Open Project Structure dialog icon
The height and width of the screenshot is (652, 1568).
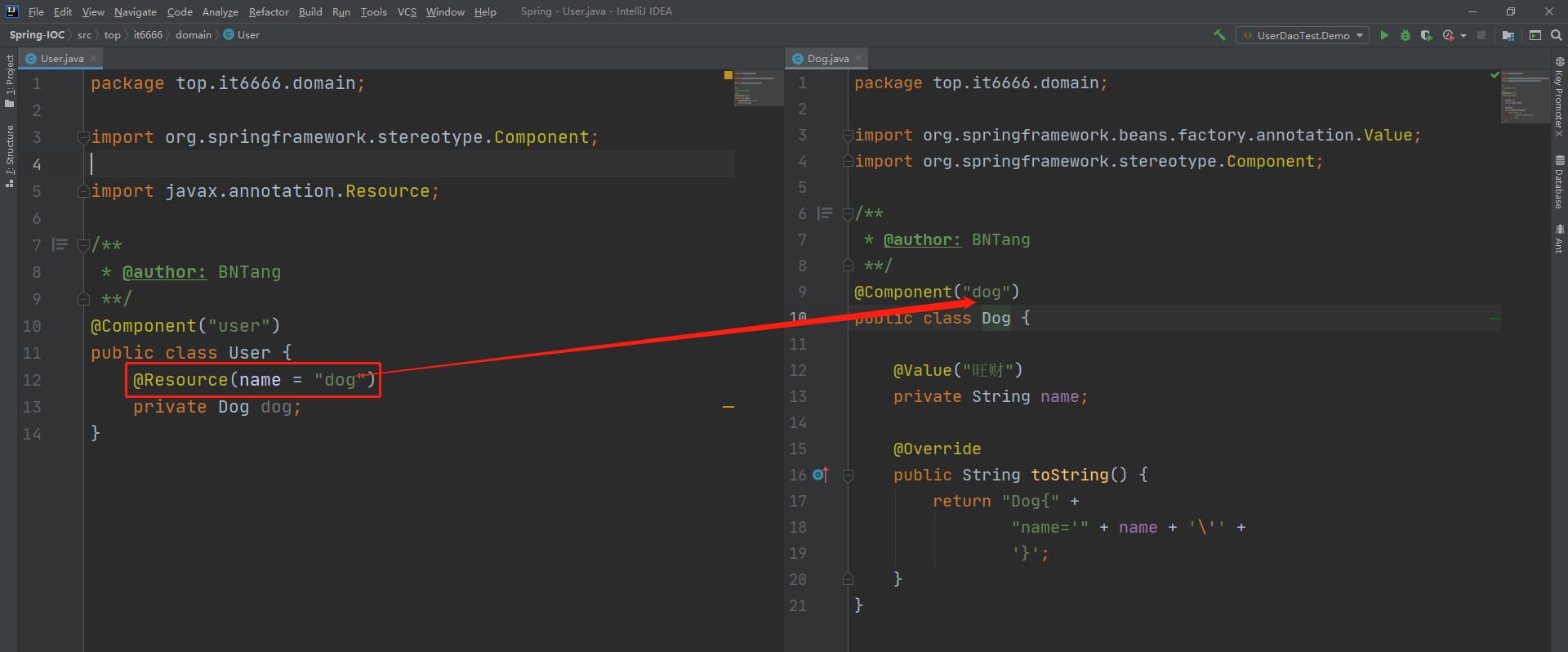click(x=1508, y=35)
